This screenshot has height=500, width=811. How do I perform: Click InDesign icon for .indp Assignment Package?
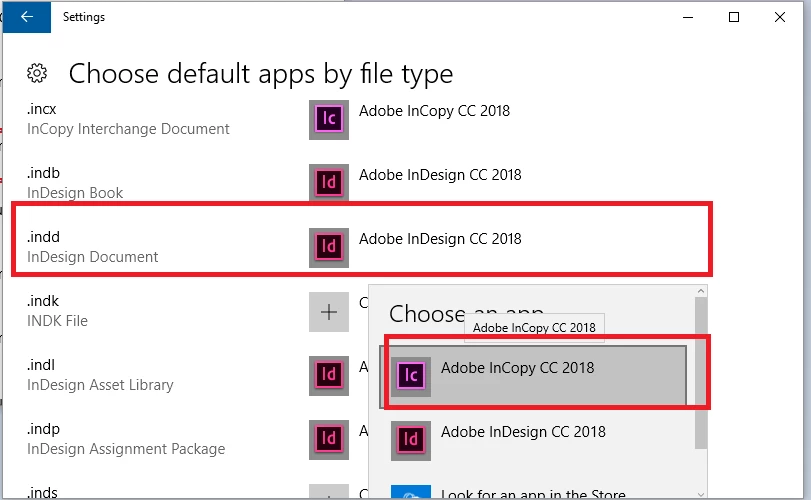(329, 440)
